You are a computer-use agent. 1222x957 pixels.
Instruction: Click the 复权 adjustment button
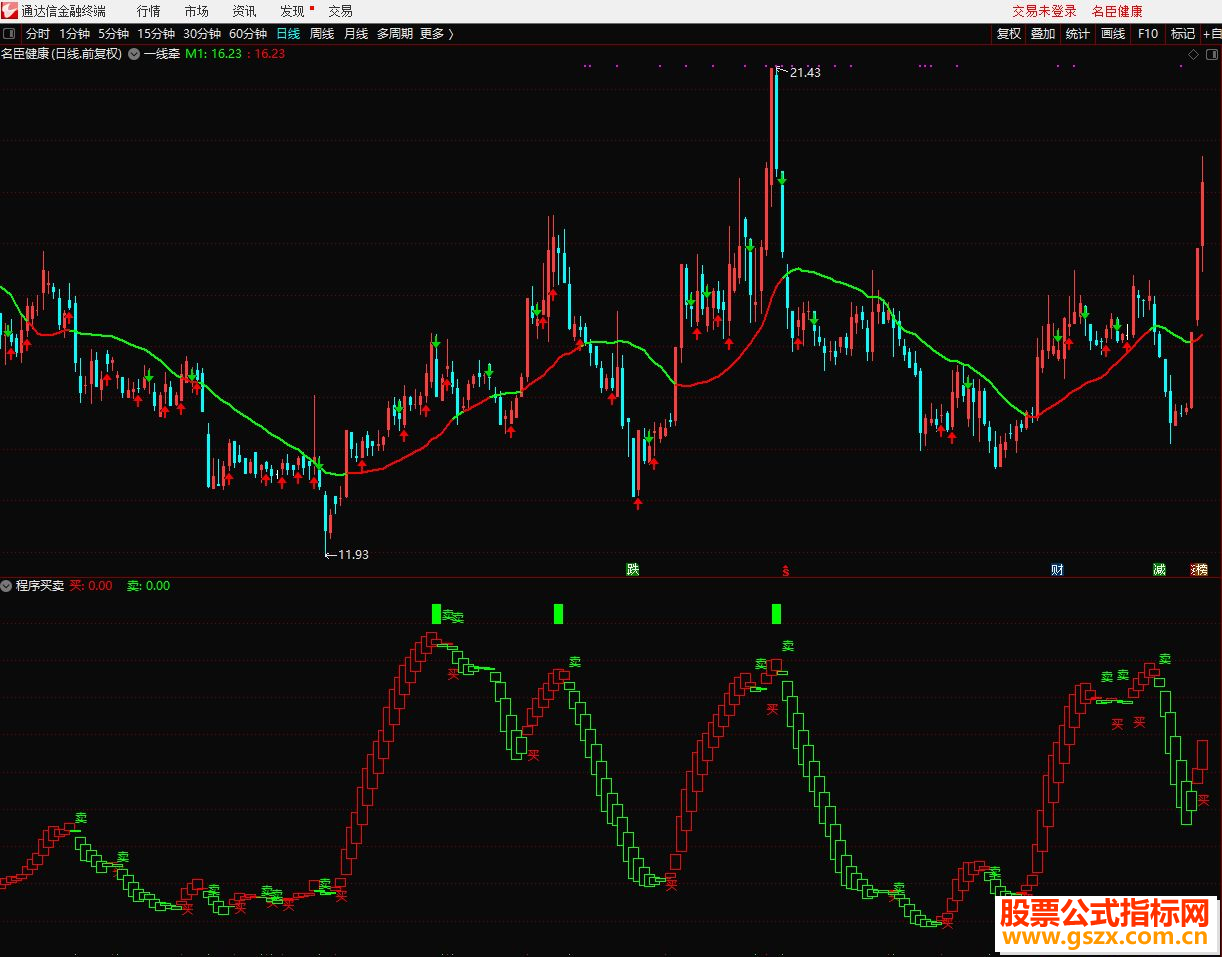click(x=1009, y=33)
